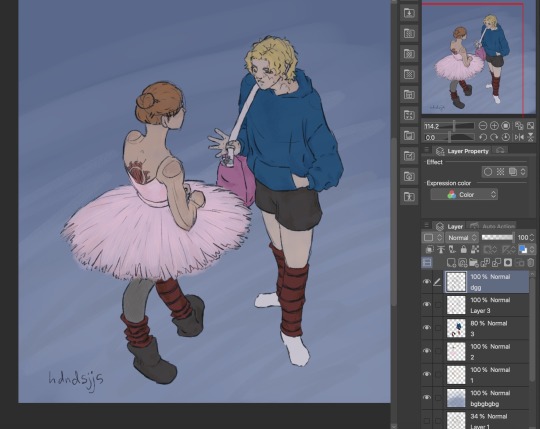Click the 114.2 zoom value field

(433, 126)
